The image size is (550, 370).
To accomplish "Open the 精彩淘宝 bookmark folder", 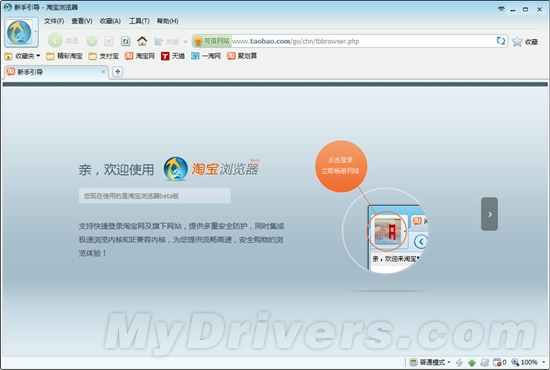I will pyautogui.click(x=64, y=56).
